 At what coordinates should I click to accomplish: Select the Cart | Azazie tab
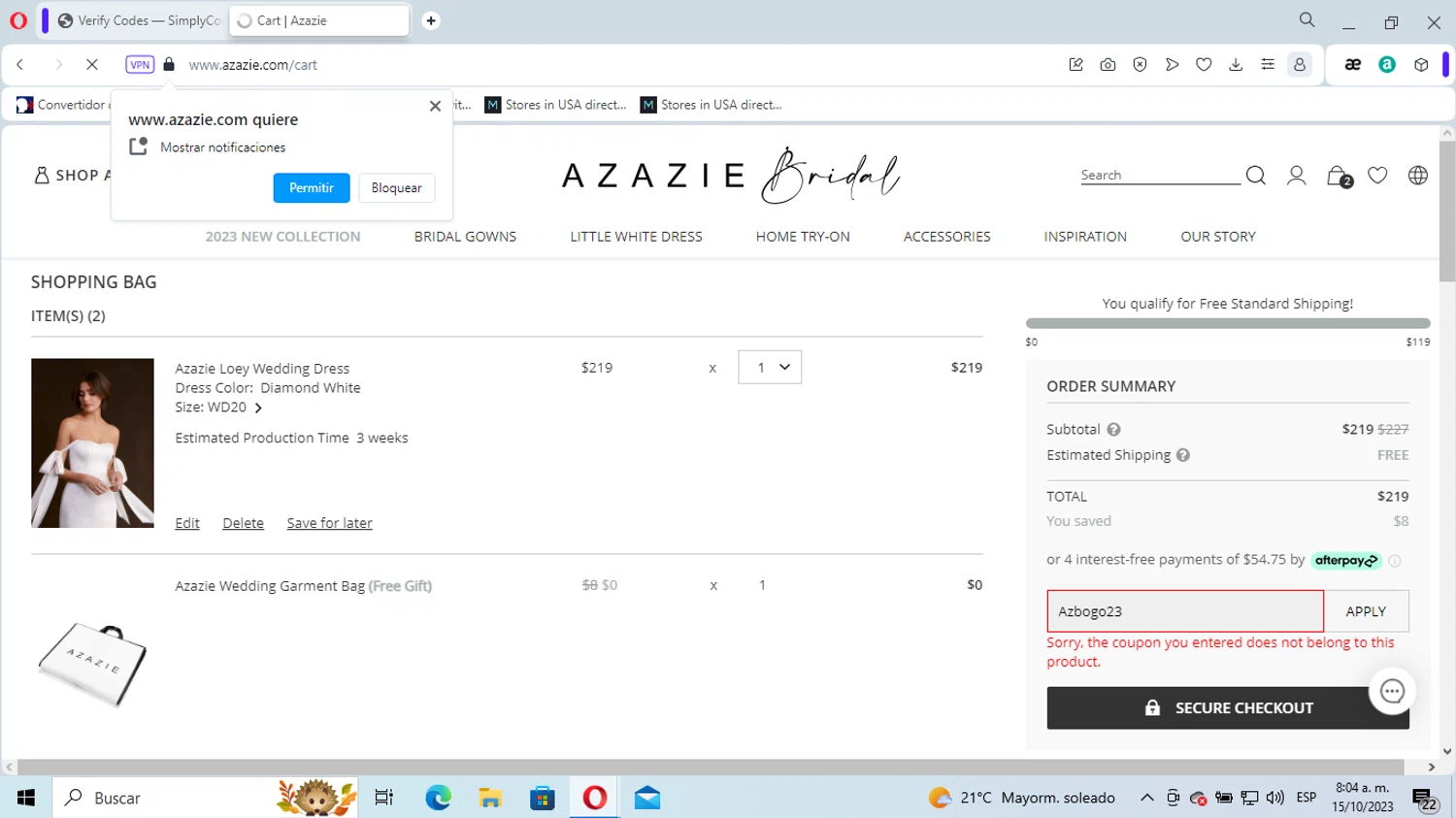click(319, 20)
